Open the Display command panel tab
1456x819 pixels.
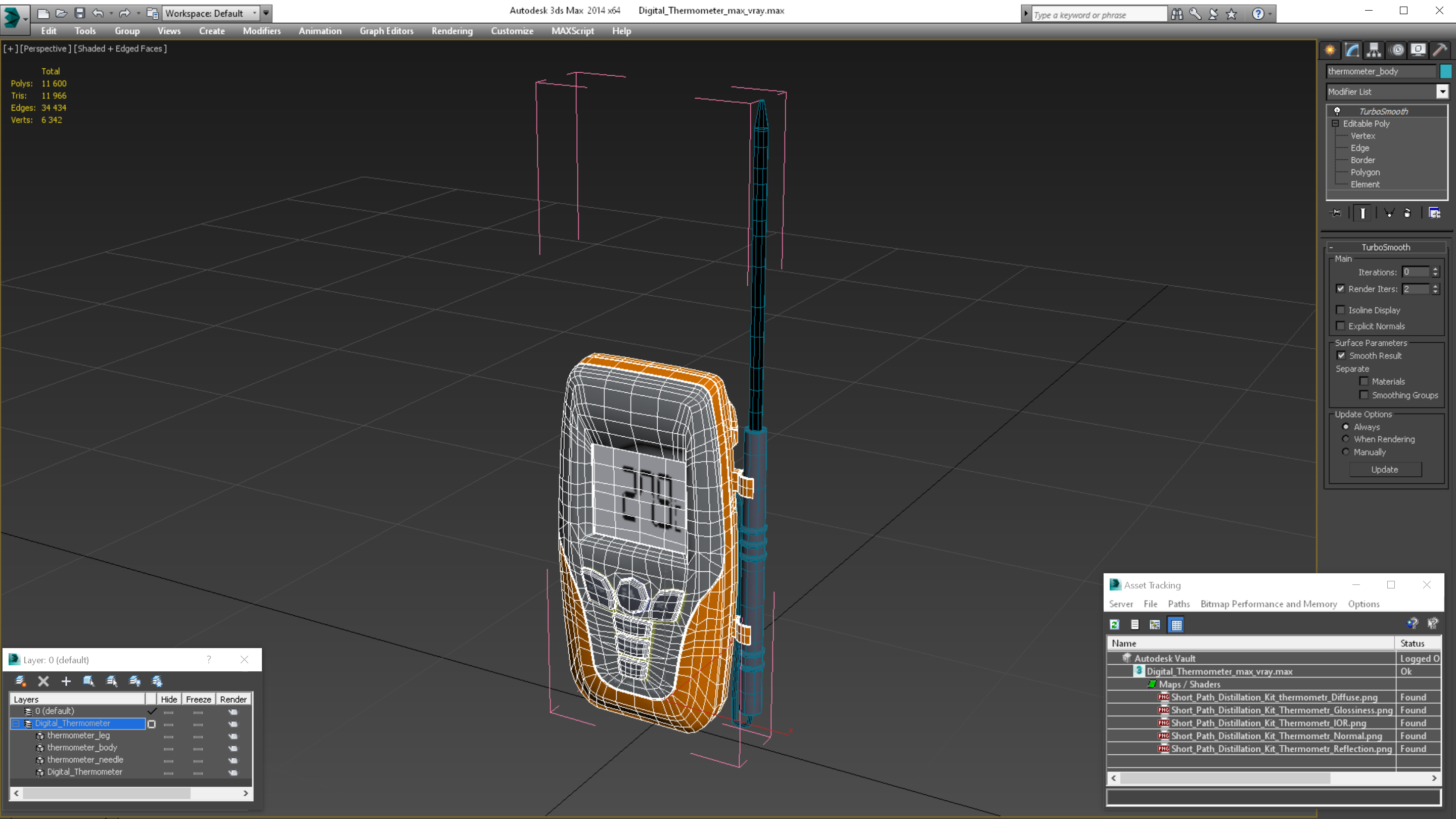tap(1418, 51)
